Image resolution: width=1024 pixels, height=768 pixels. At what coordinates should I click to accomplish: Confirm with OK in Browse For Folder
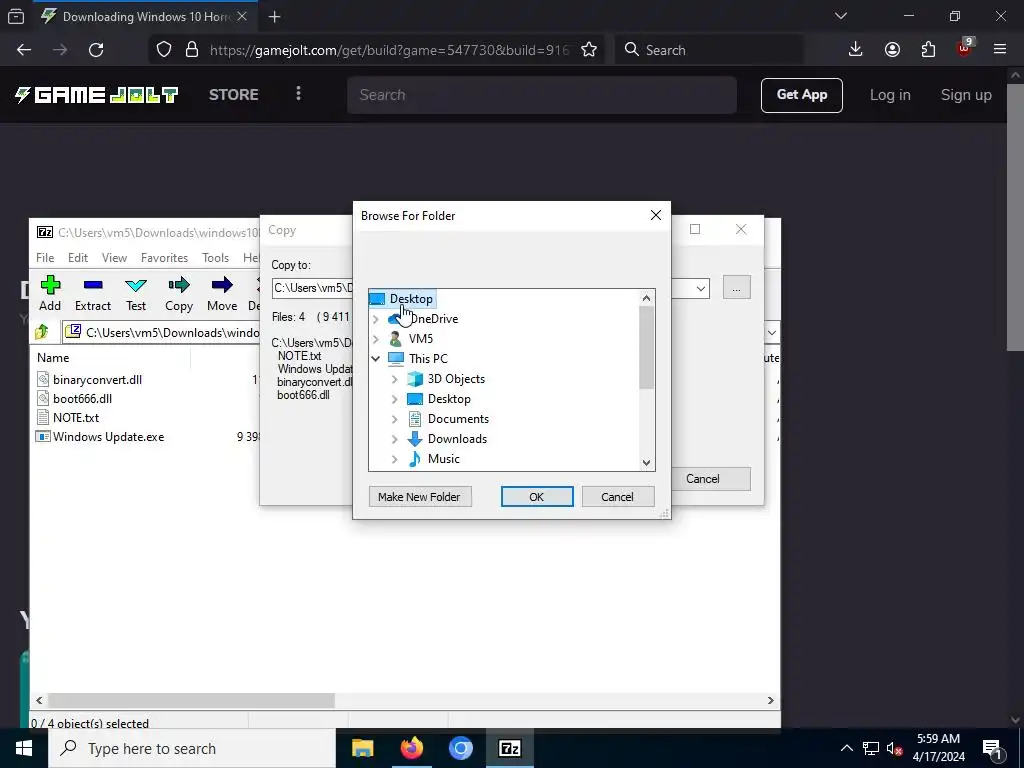537,497
